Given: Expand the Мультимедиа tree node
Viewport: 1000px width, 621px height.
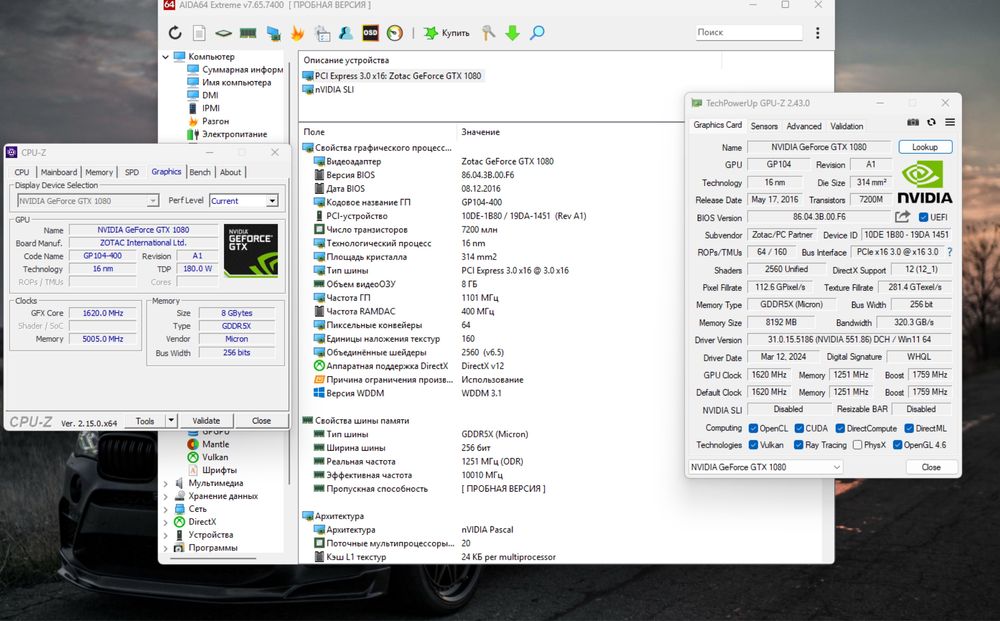Looking at the screenshot, I should (166, 483).
